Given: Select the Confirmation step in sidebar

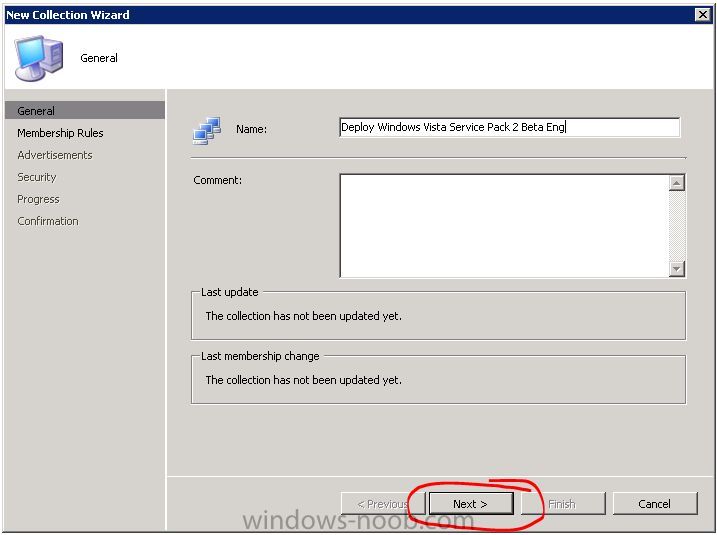Looking at the screenshot, I should [x=48, y=221].
